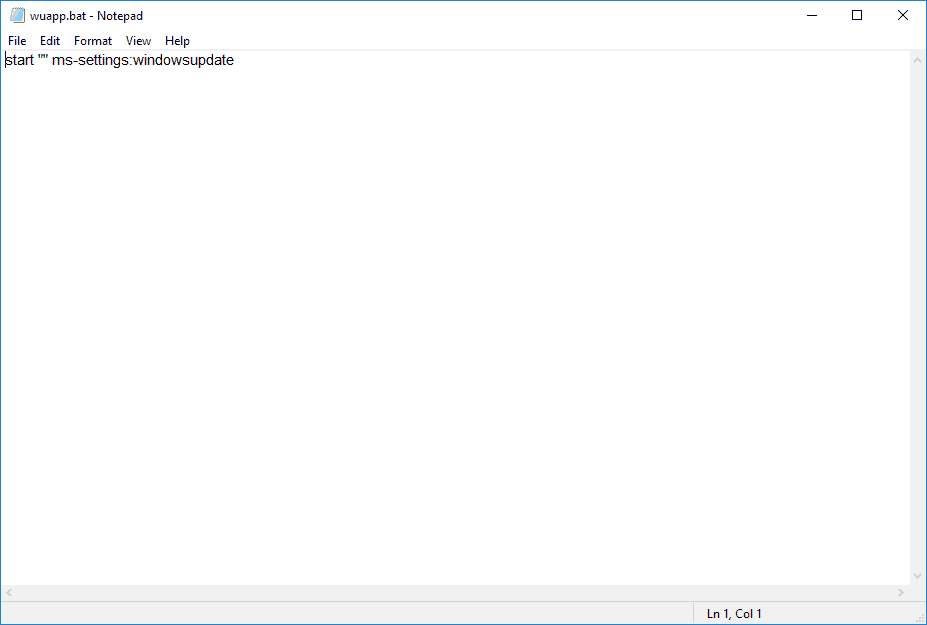Close the wuapp.bat Notepad window

coord(903,15)
